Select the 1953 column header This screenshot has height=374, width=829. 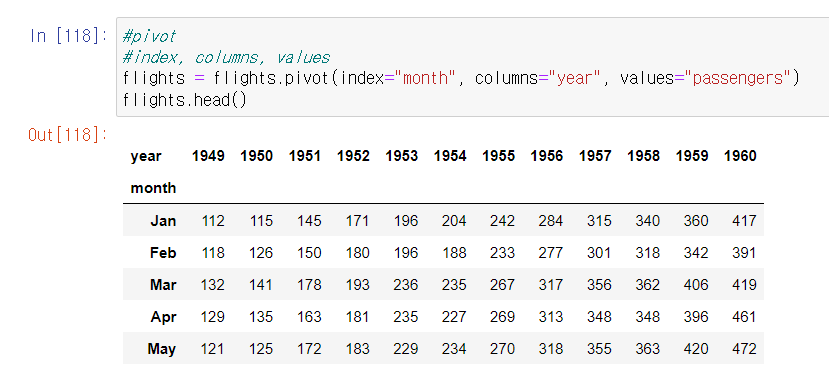[402, 156]
